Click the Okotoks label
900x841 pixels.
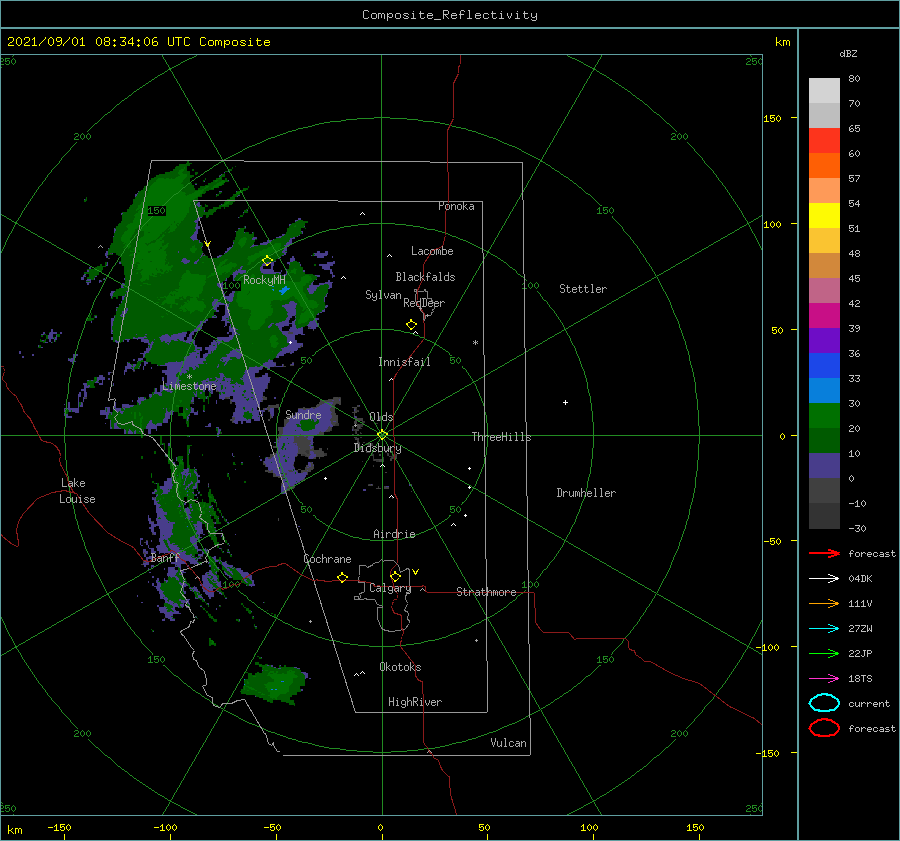(x=400, y=667)
